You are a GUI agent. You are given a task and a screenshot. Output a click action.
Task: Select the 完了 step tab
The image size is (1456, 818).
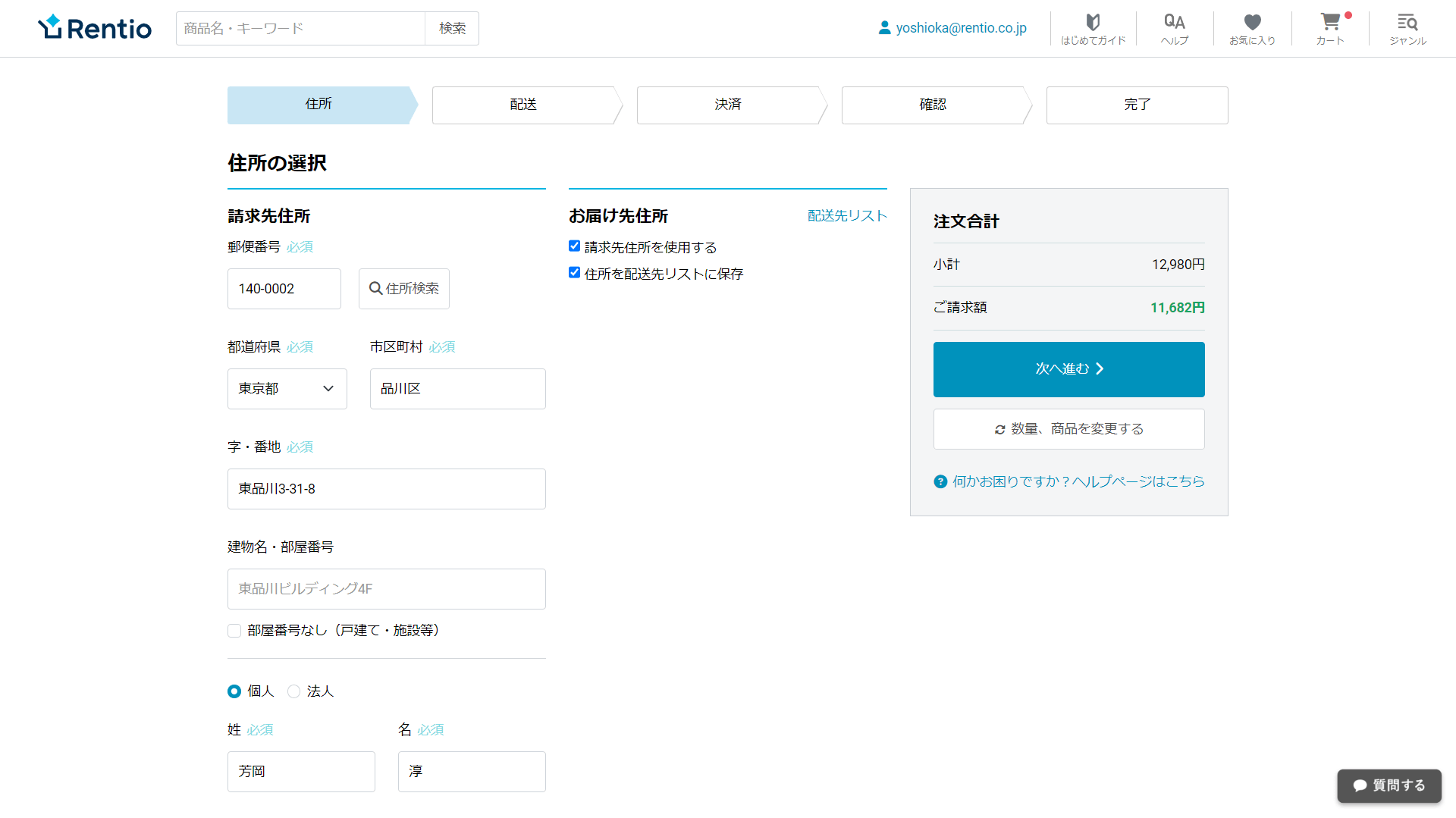click(1137, 105)
